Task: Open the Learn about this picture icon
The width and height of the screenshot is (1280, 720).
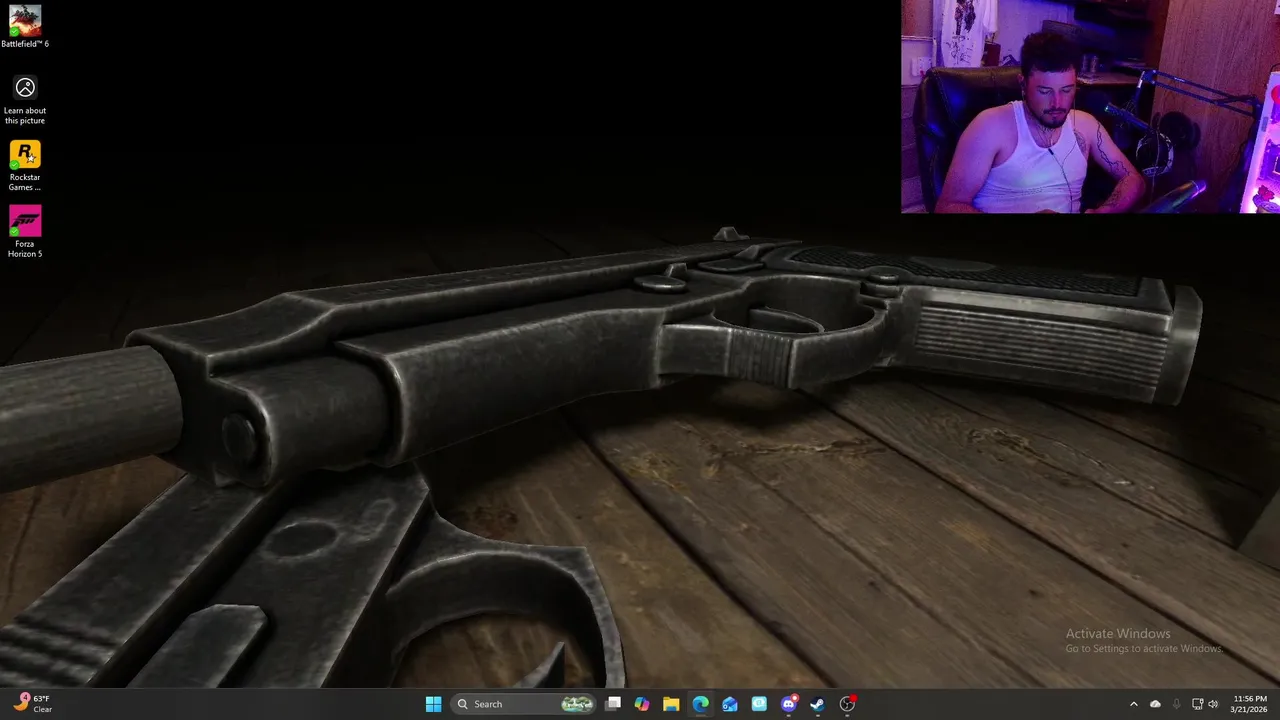Action: tap(25, 100)
